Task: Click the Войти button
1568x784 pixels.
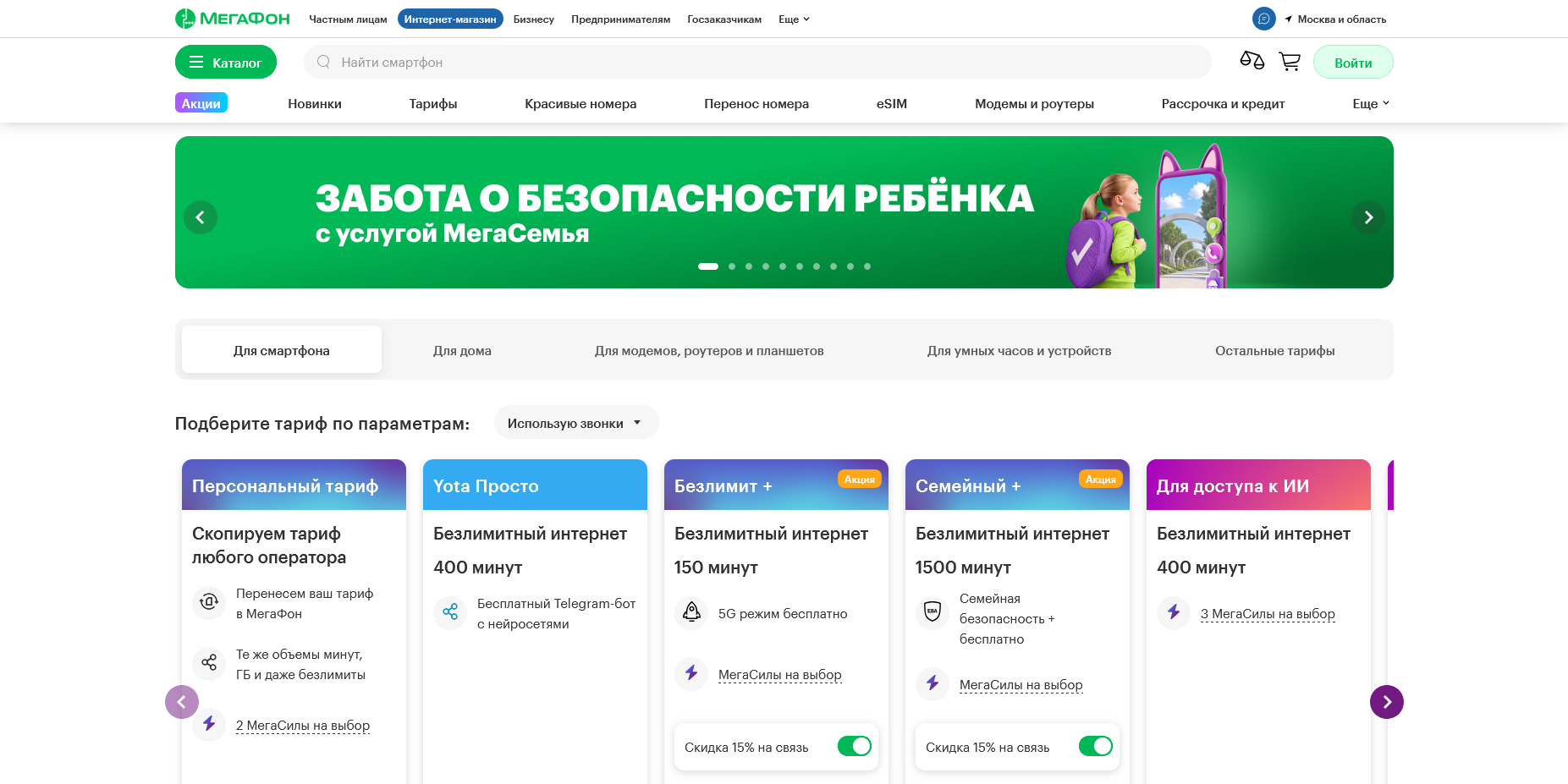Action: coord(1353,62)
